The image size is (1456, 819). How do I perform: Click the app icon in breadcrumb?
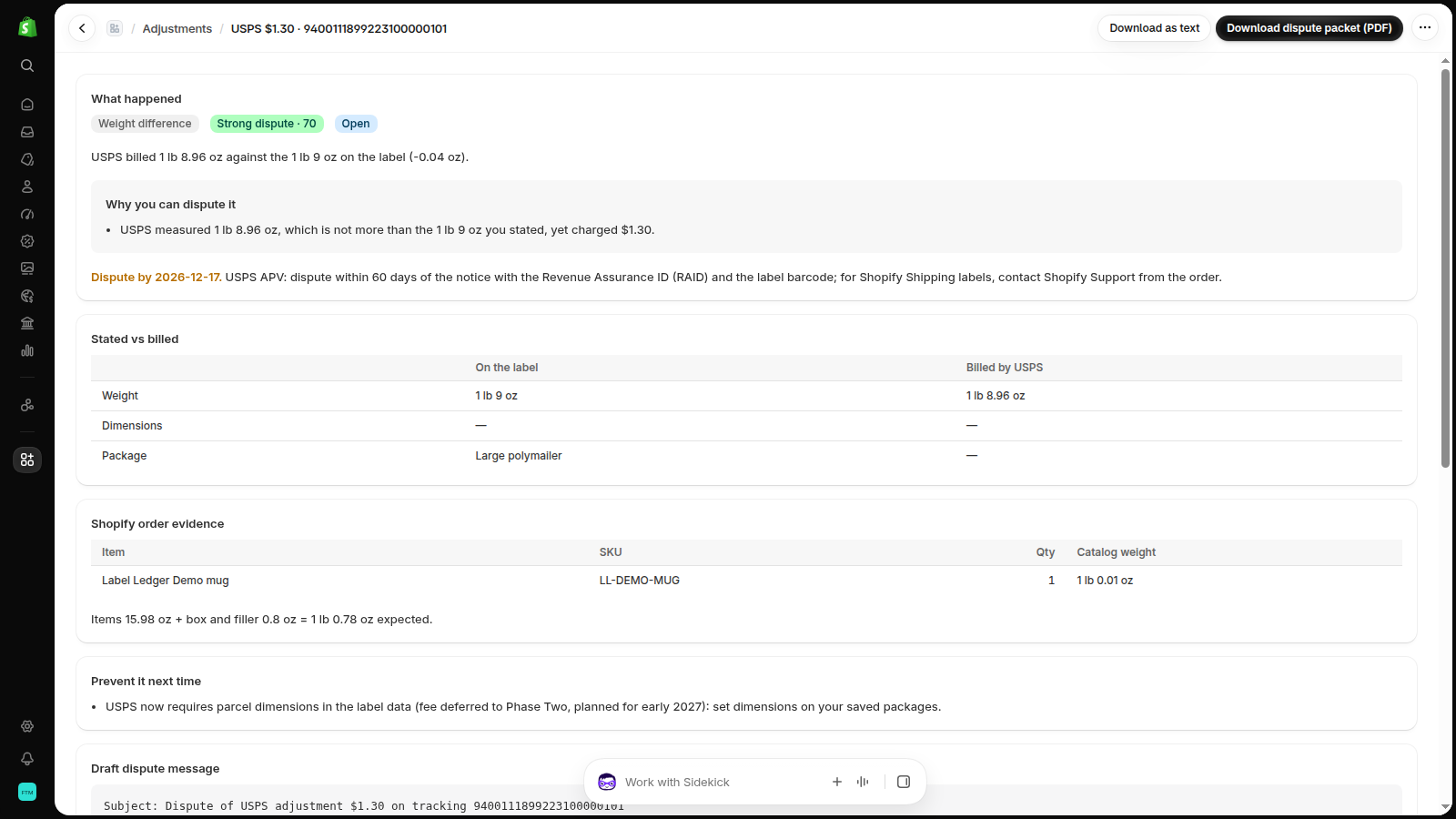[x=115, y=28]
